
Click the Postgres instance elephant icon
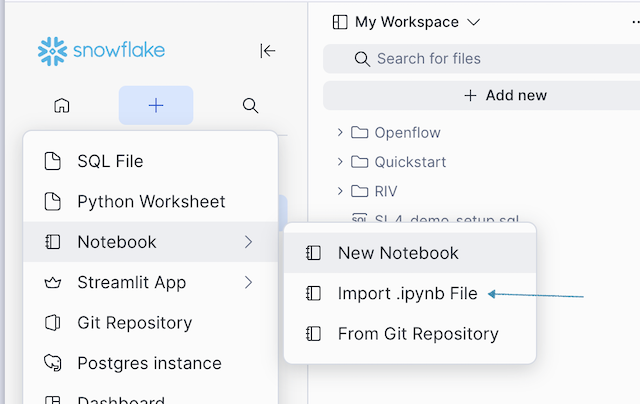54,363
